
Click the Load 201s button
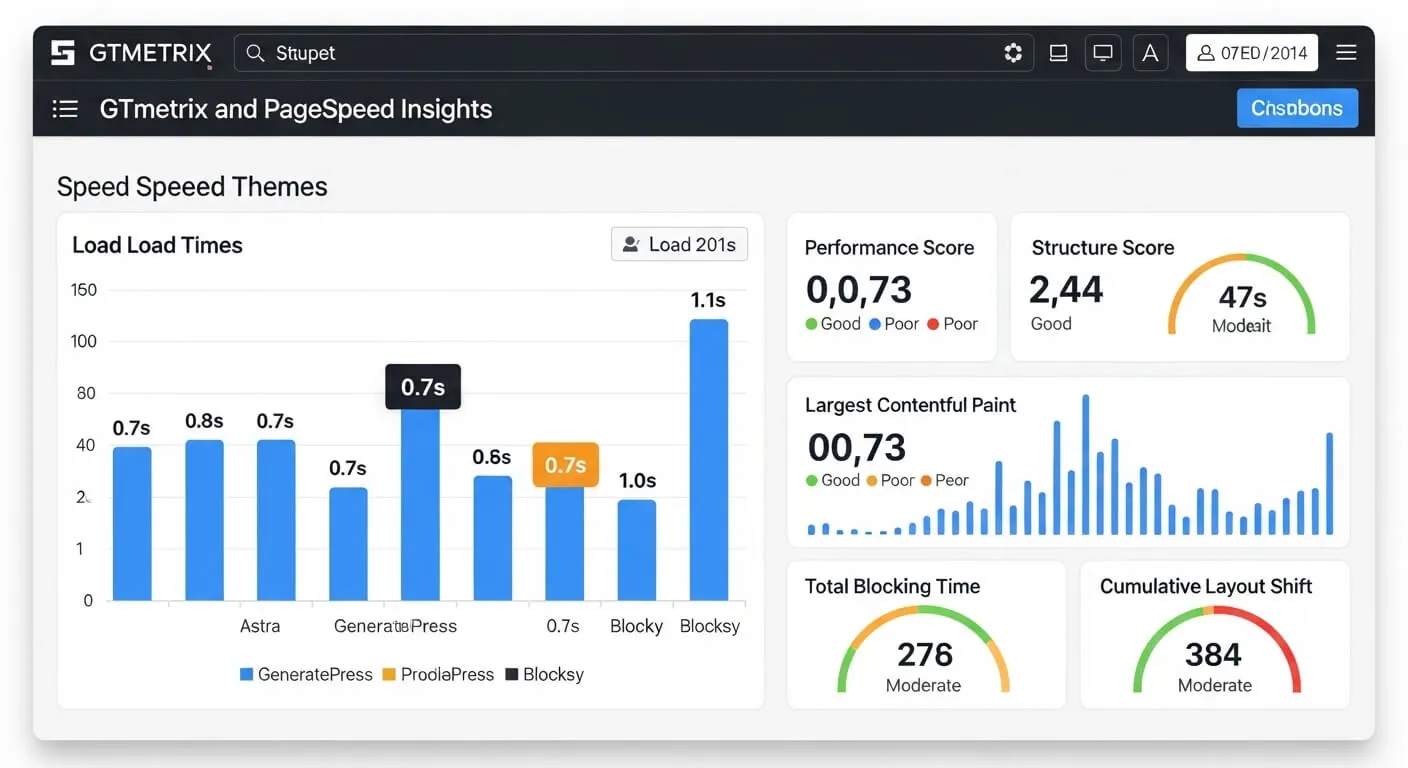tap(679, 244)
